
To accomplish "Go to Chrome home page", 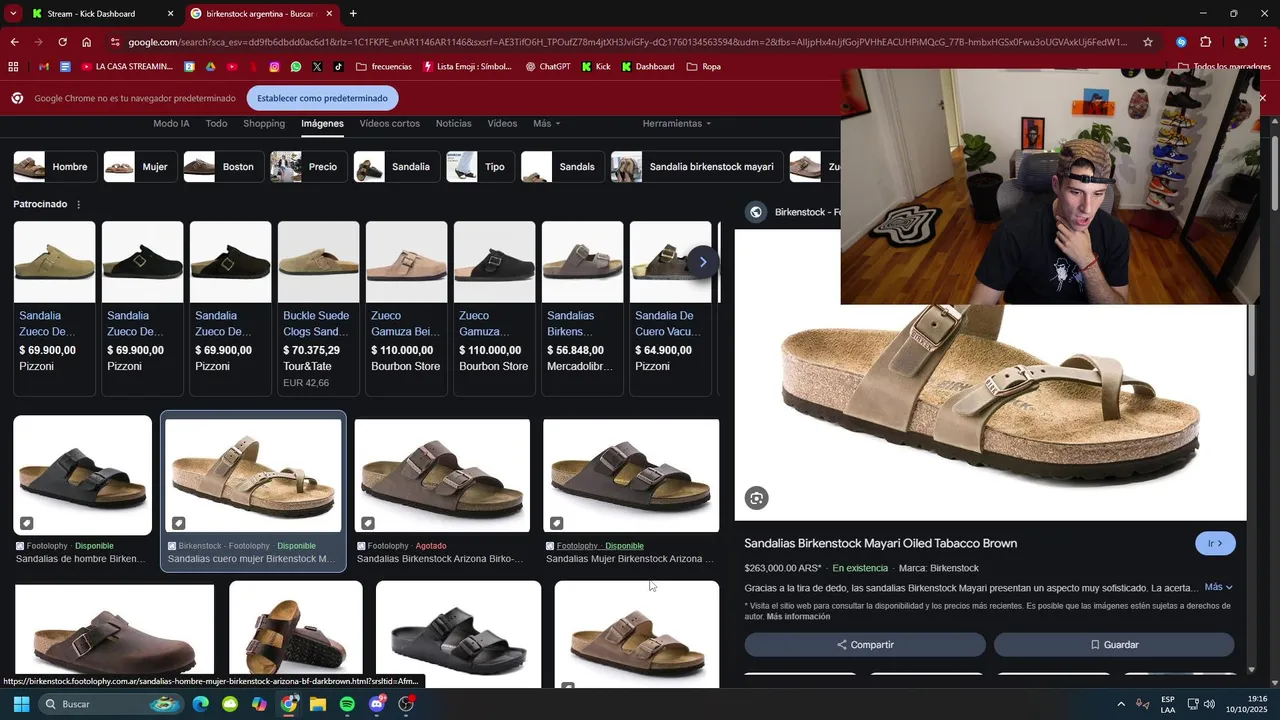I will pos(87,42).
